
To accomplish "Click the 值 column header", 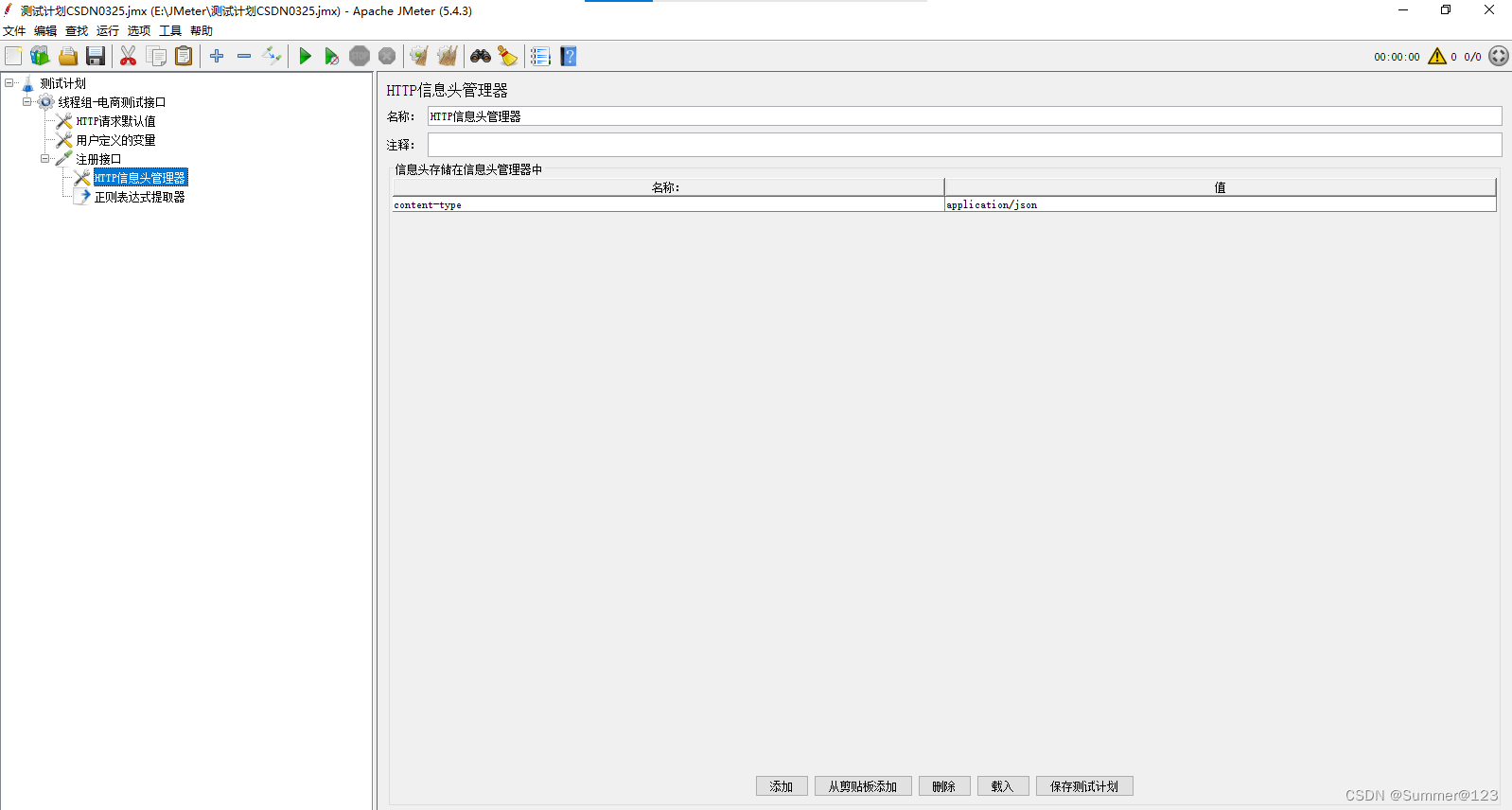I will (1221, 187).
